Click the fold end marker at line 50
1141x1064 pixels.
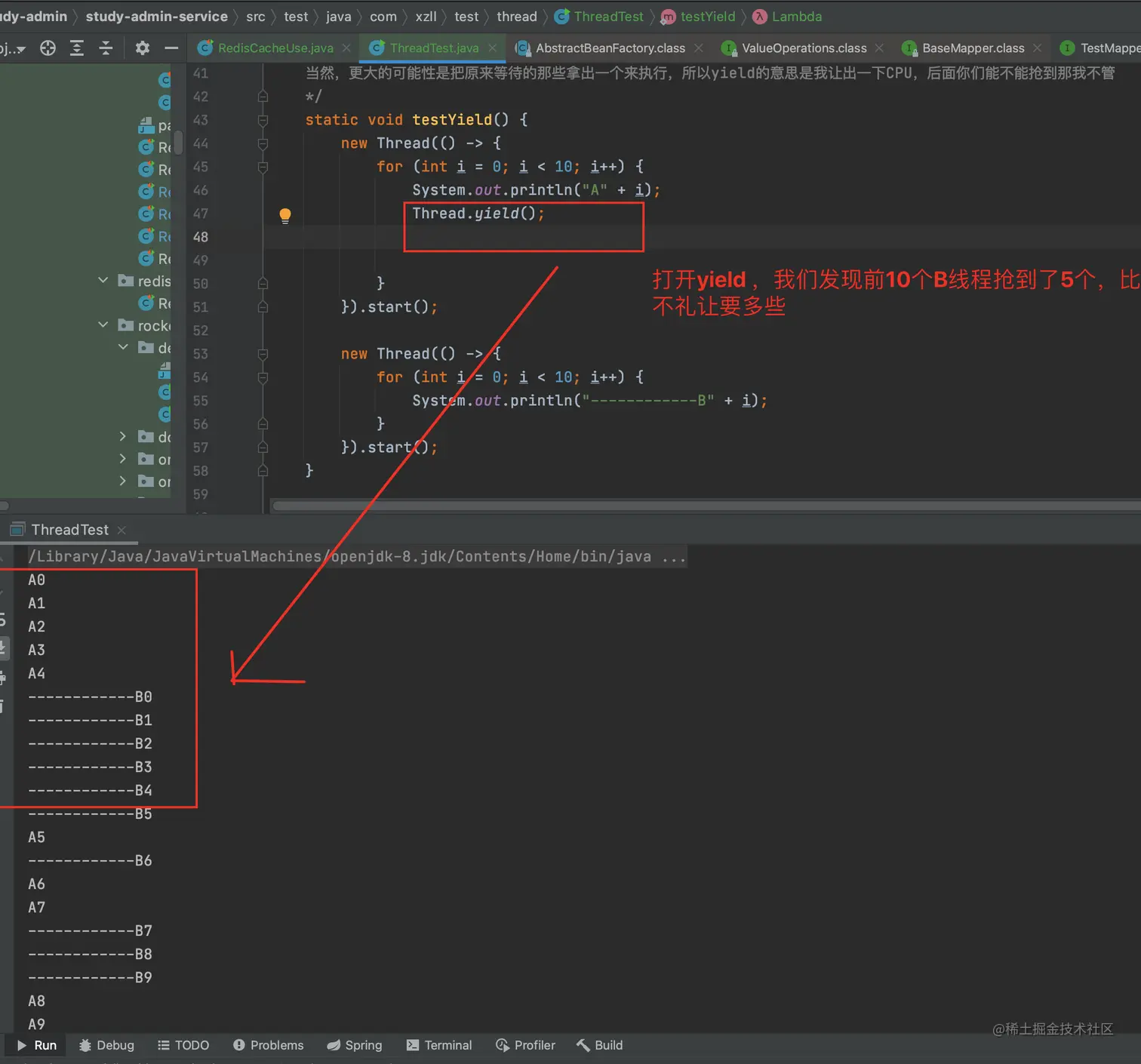tap(263, 284)
